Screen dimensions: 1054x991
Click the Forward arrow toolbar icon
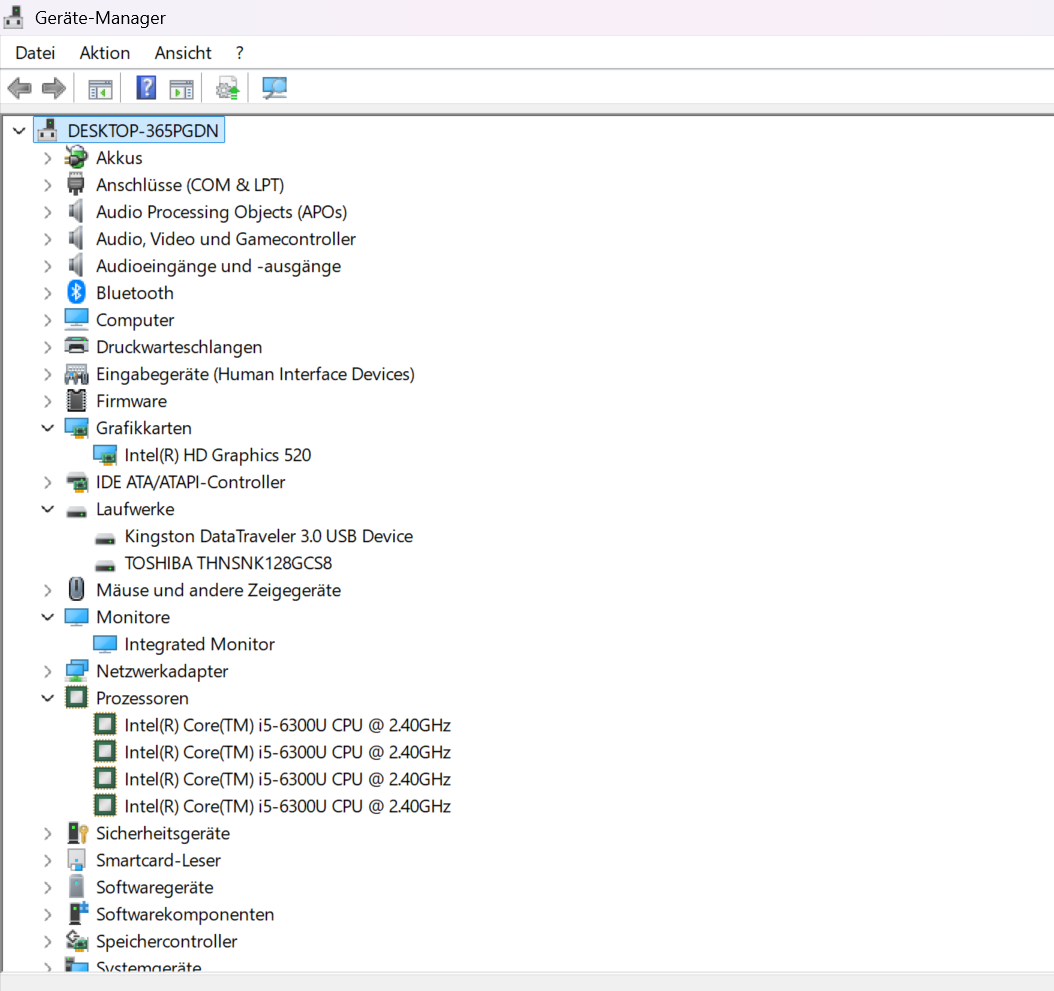[x=53, y=88]
